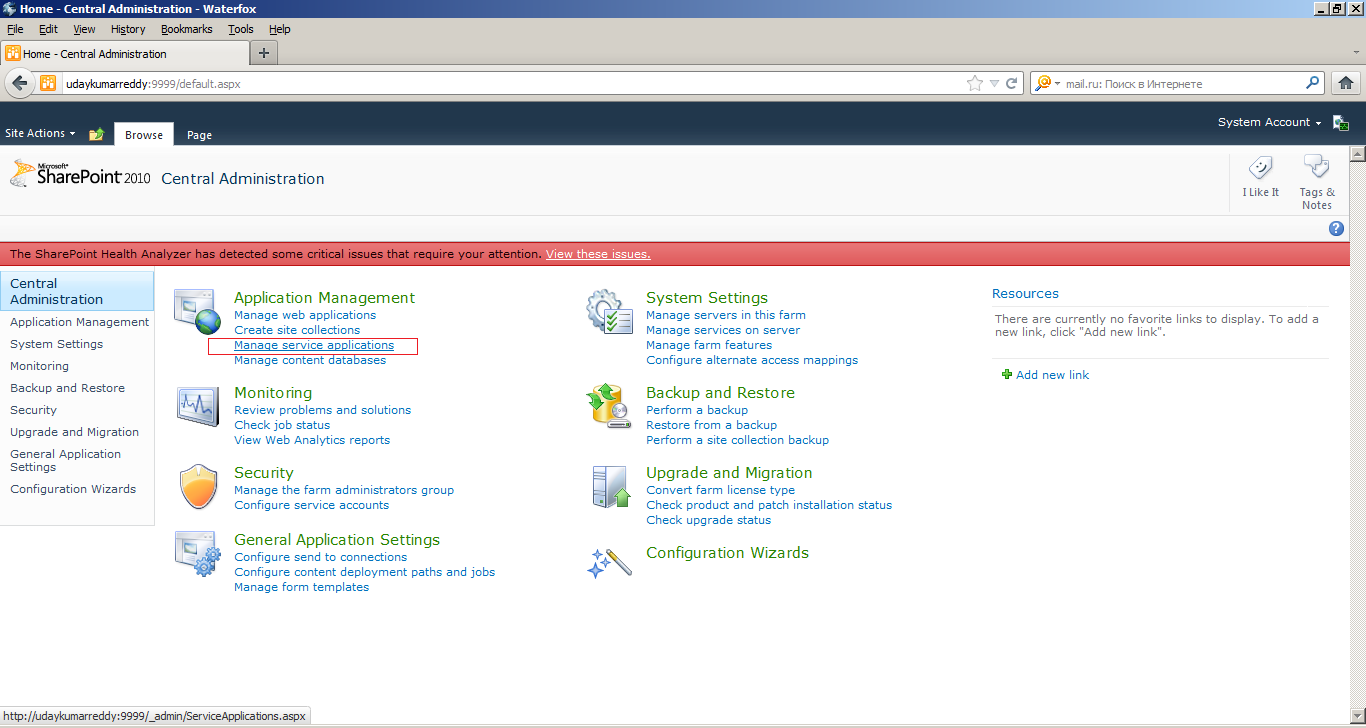Open help via the blue question mark icon

[1336, 229]
